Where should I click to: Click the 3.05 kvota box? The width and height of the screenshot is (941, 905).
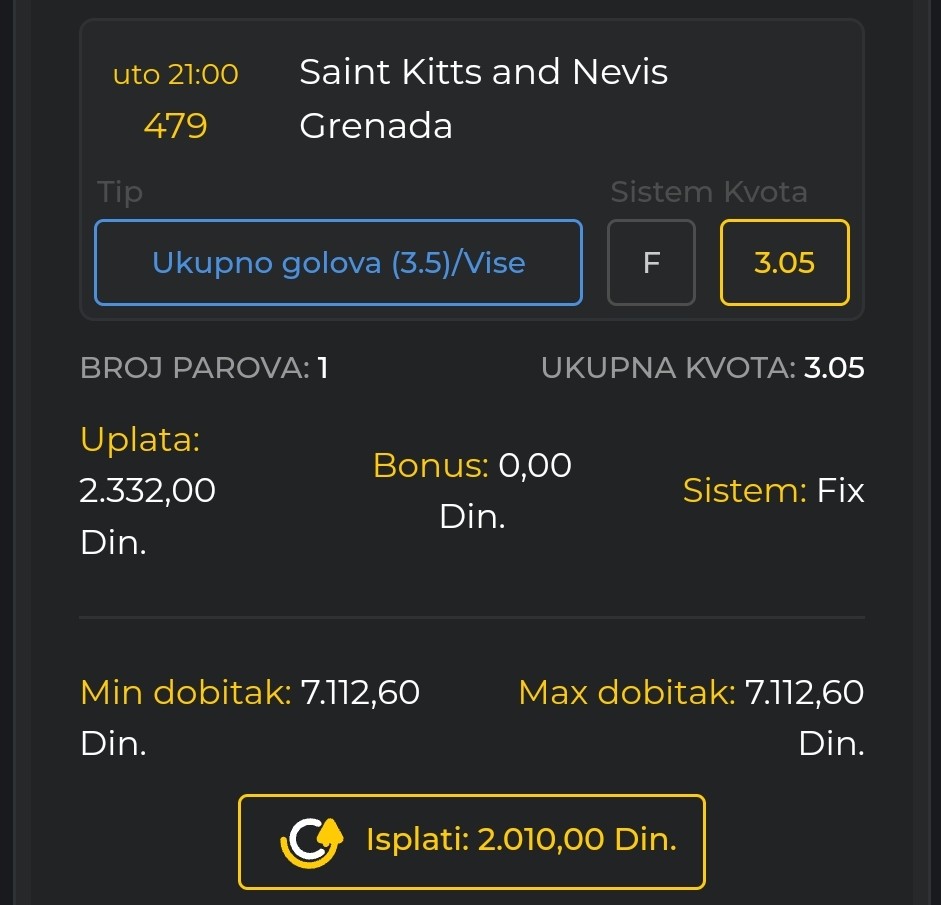784,262
